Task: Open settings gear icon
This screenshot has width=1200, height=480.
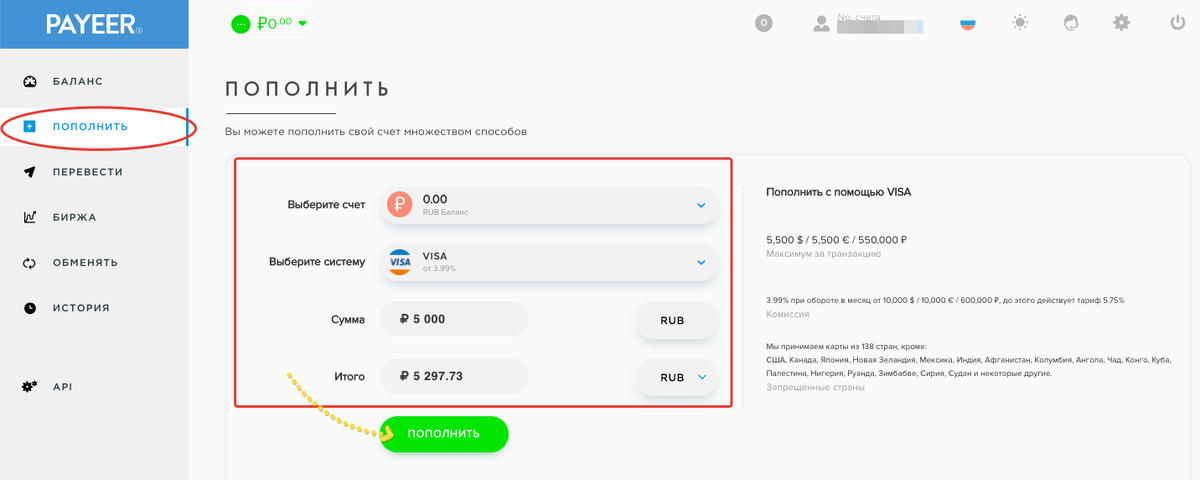Action: coord(1122,23)
